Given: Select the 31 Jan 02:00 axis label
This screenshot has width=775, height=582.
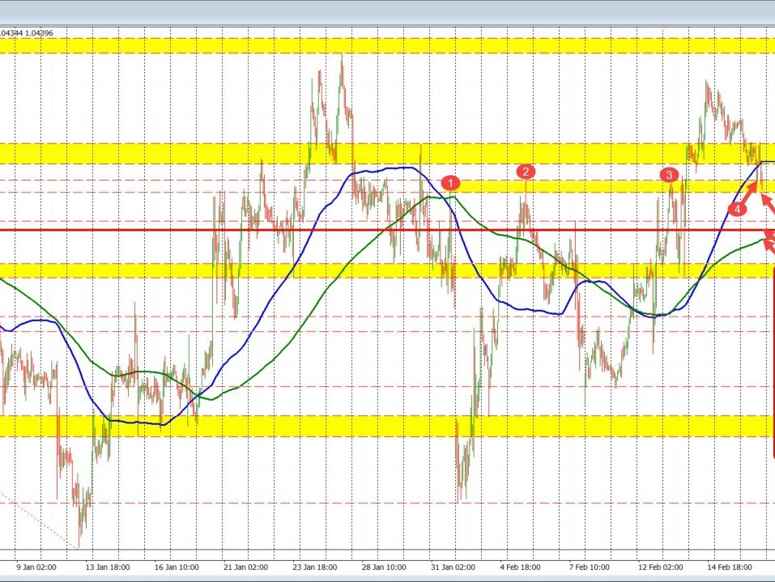Looking at the screenshot, I should 453,567.
